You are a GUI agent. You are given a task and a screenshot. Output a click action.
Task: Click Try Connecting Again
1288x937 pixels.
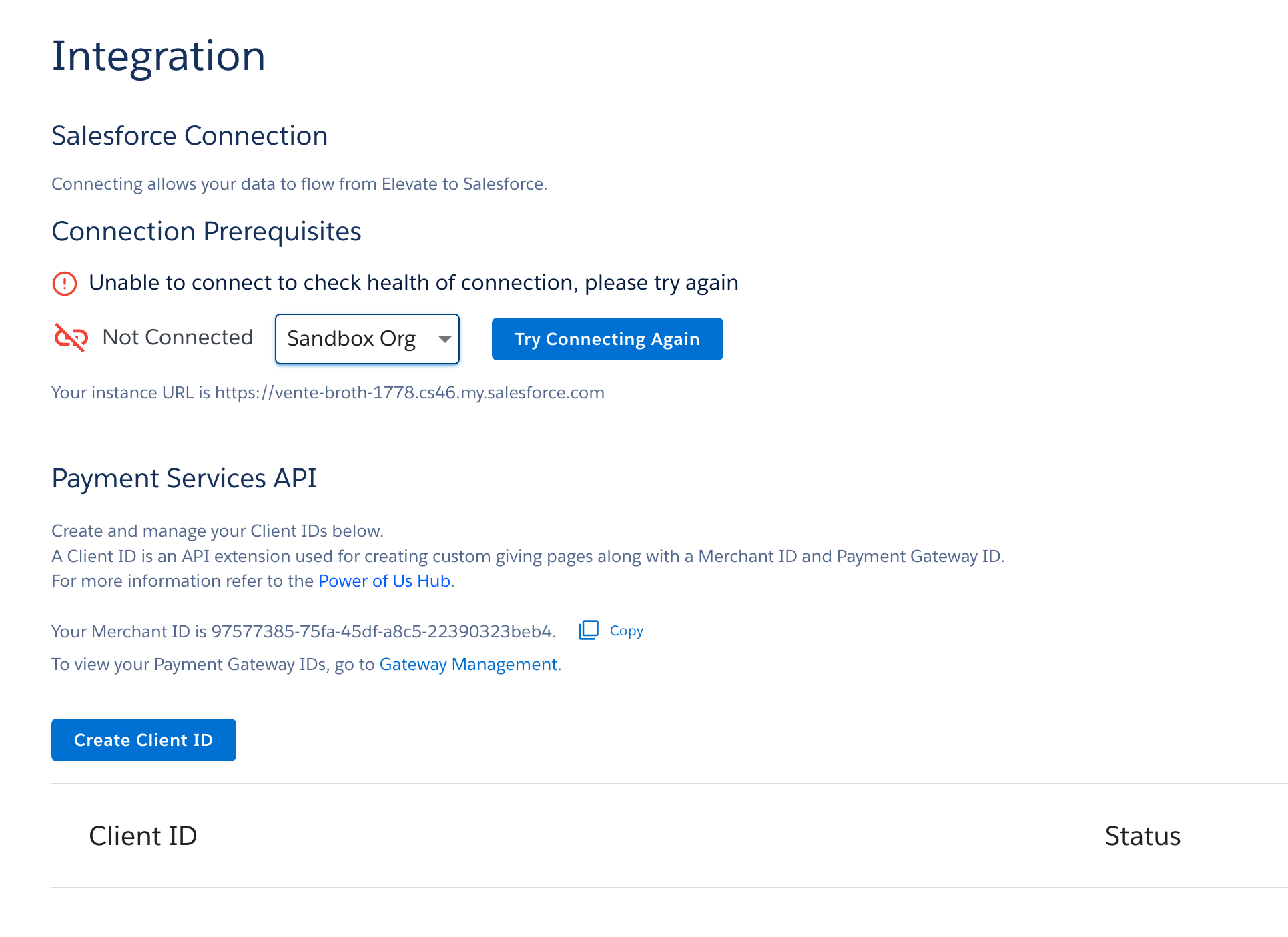(607, 339)
